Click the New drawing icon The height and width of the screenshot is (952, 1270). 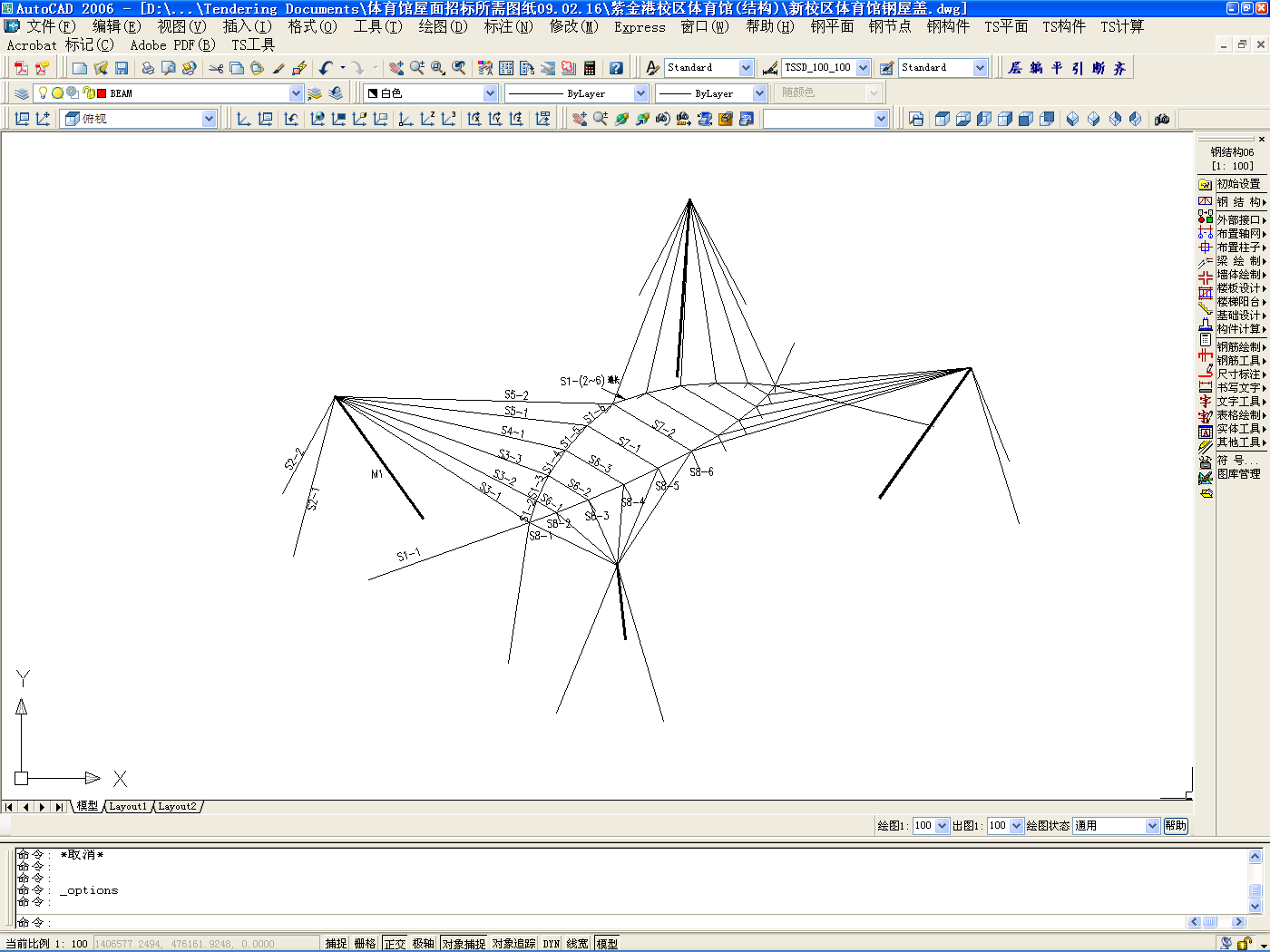[80, 68]
